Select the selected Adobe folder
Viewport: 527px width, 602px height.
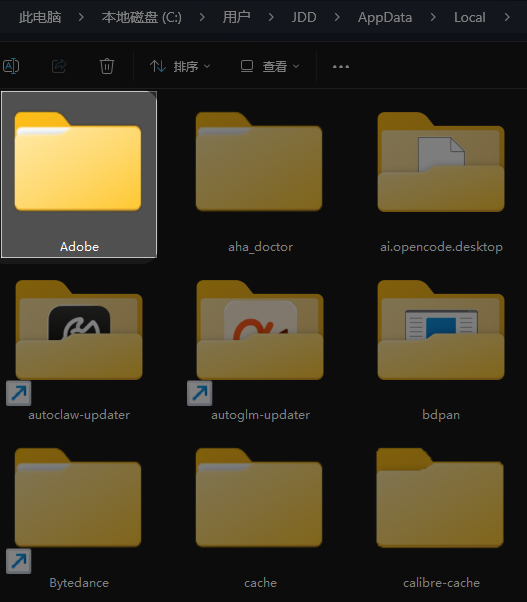coord(79,175)
